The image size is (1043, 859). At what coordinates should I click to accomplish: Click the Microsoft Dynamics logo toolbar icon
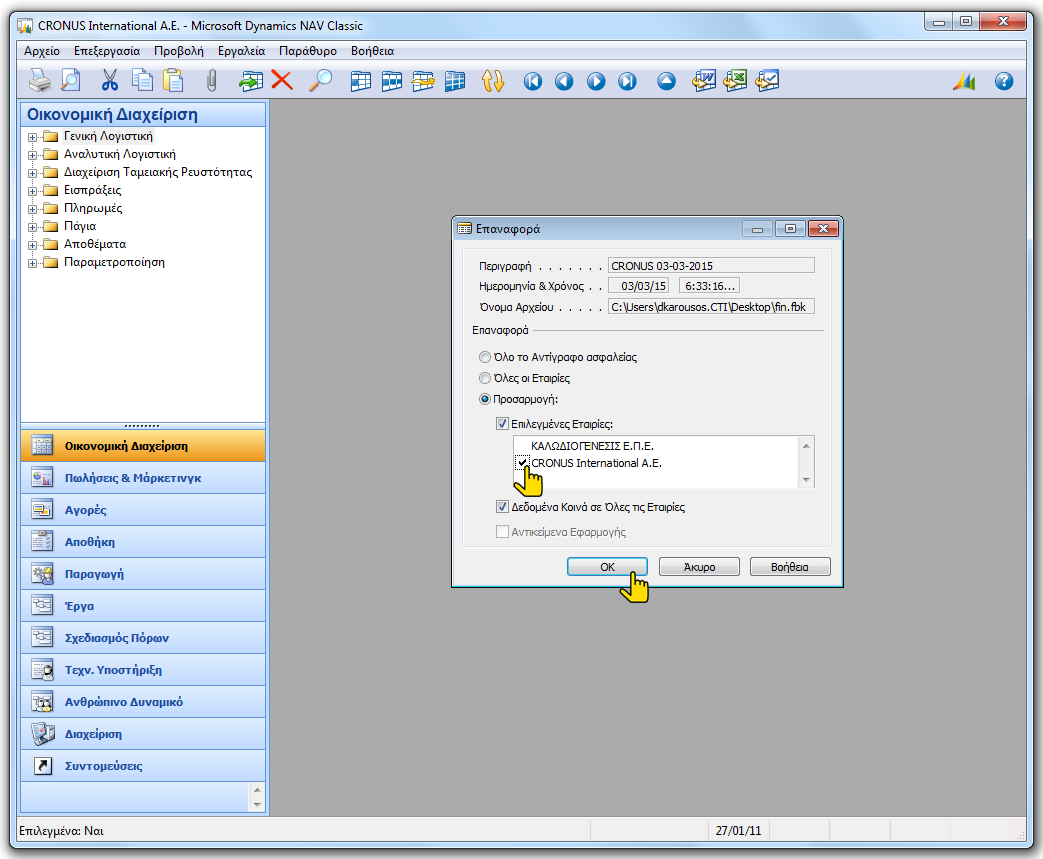point(964,81)
